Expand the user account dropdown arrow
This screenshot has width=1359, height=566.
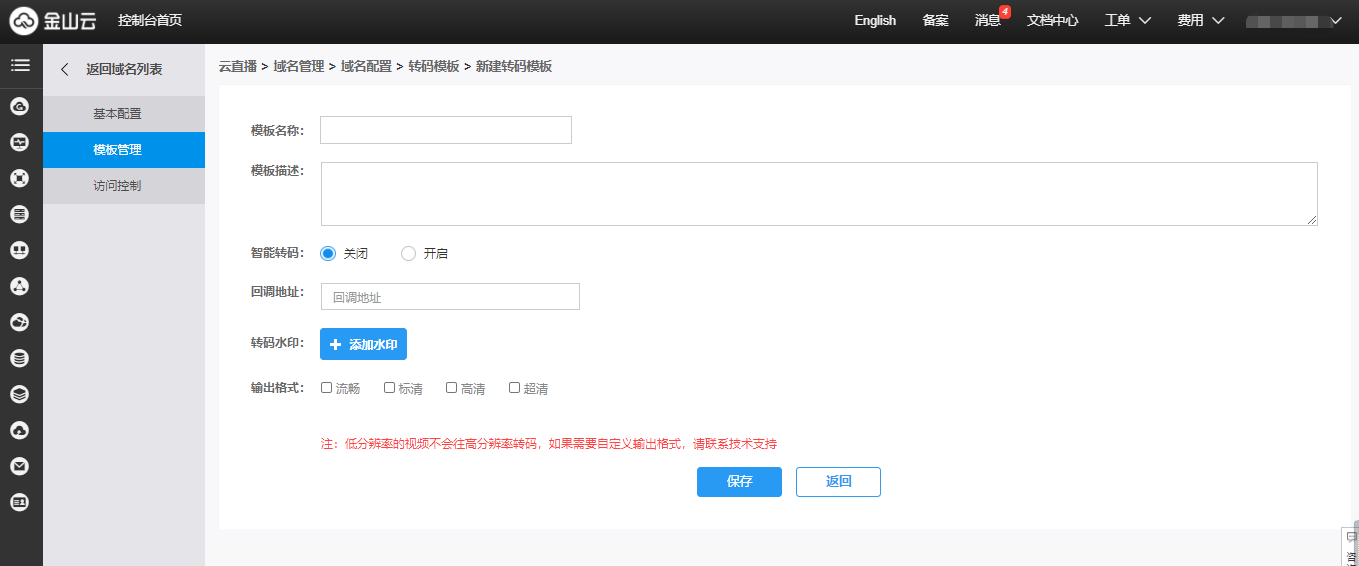[1335, 20]
